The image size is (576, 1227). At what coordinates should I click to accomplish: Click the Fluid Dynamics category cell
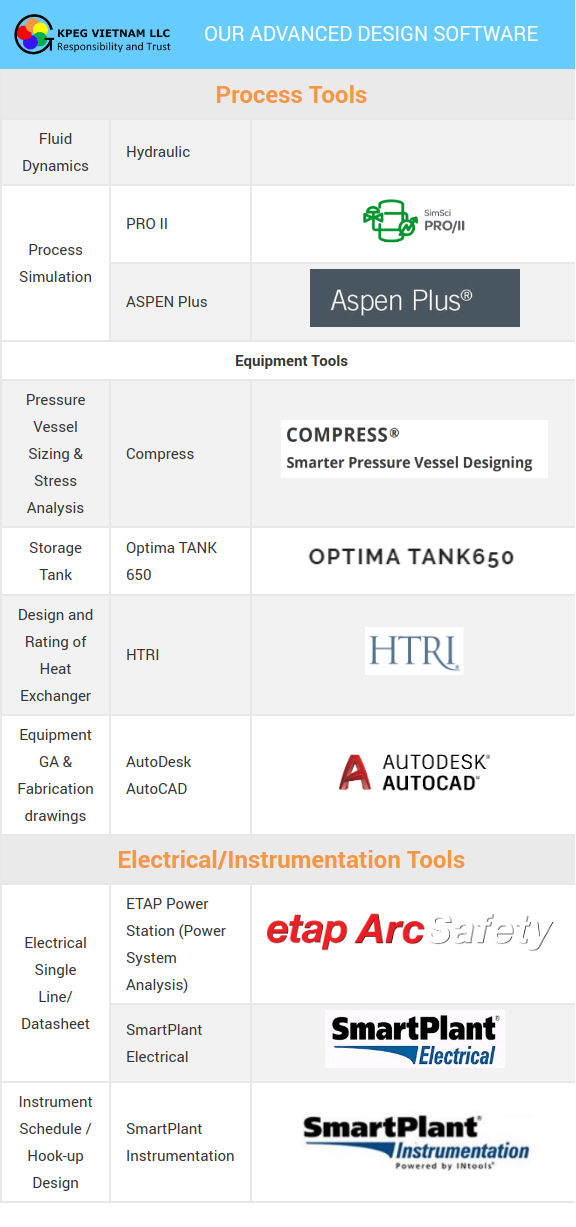[55, 152]
